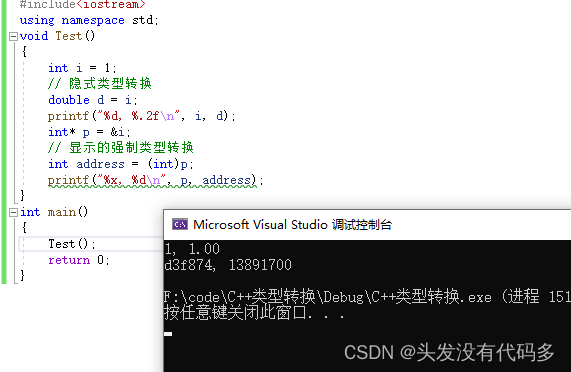
Task: Click the 'return 0;' statement
Action: [79, 260]
